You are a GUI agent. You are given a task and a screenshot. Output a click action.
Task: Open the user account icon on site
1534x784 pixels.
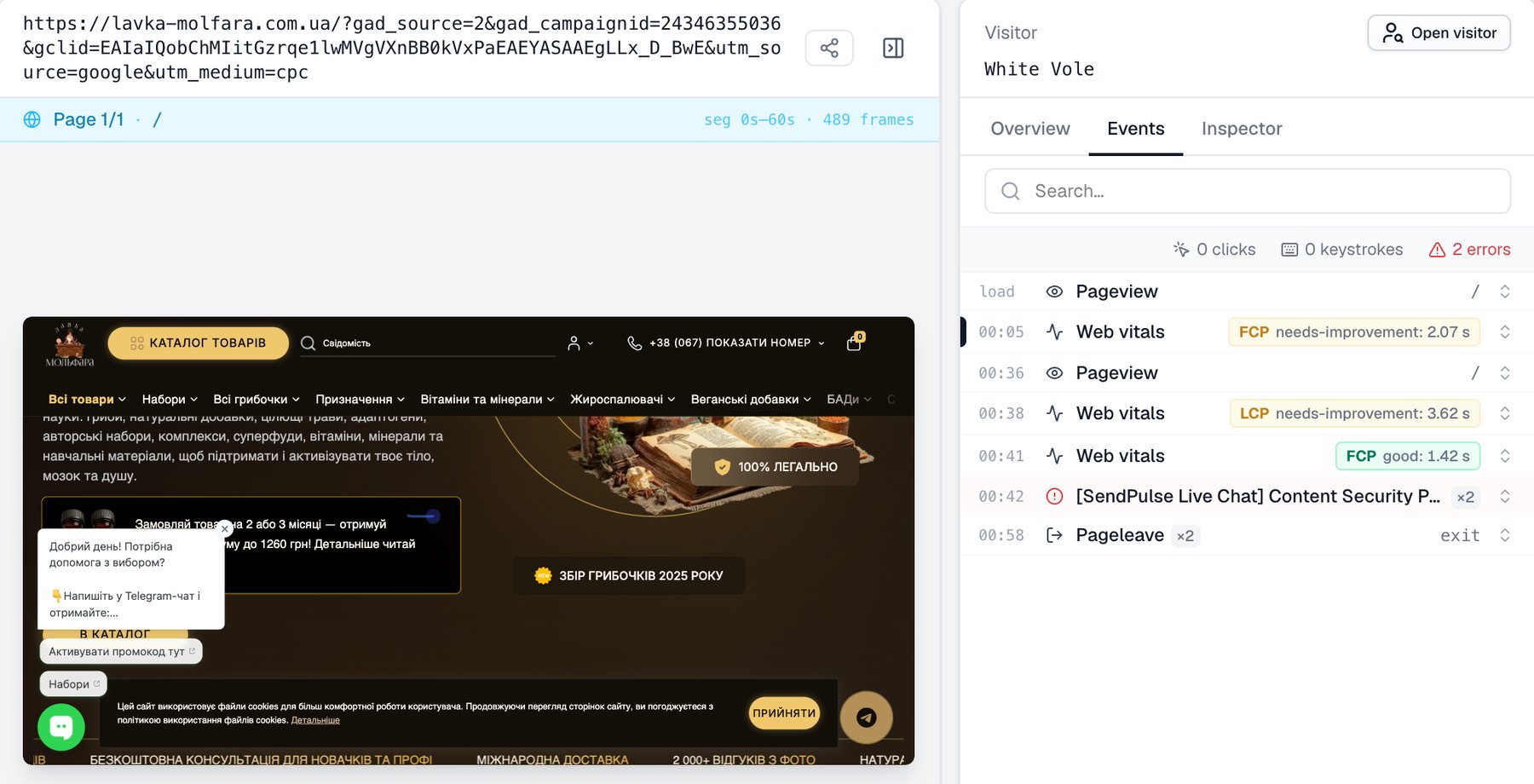click(x=574, y=343)
